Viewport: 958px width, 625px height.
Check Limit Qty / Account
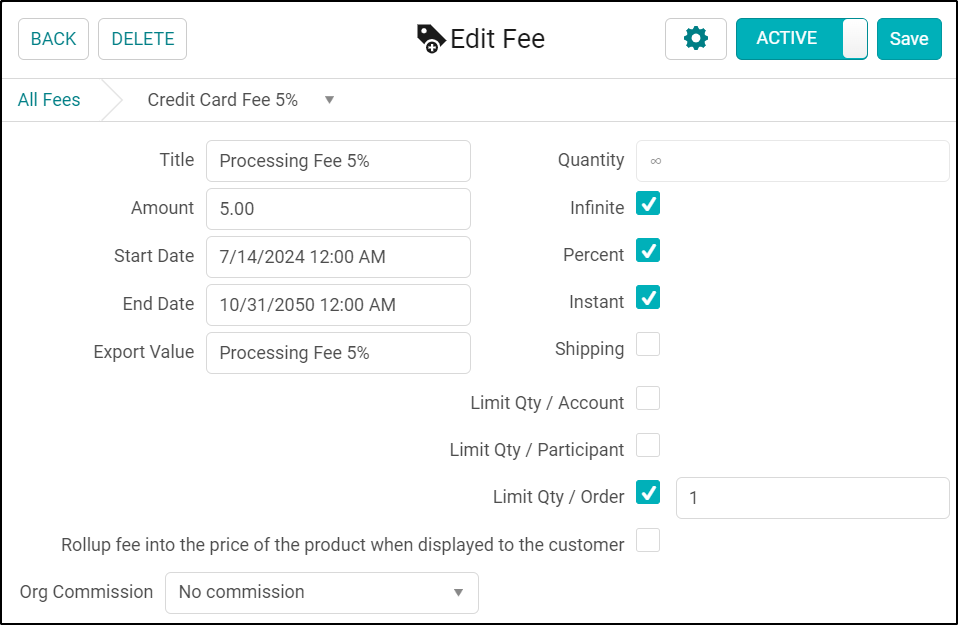tap(648, 397)
